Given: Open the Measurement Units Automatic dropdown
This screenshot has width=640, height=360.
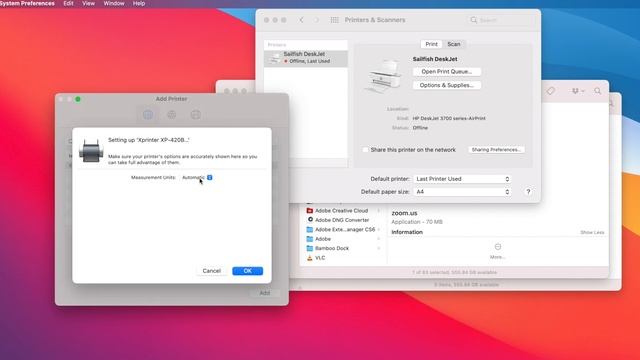Looking at the screenshot, I should [x=197, y=178].
